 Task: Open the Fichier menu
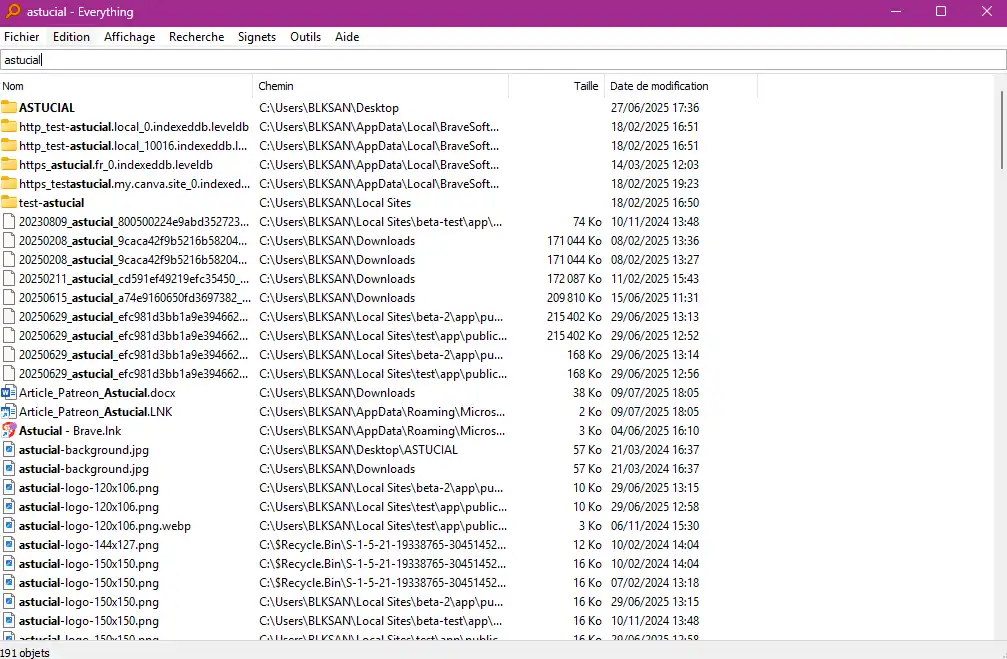coord(21,37)
